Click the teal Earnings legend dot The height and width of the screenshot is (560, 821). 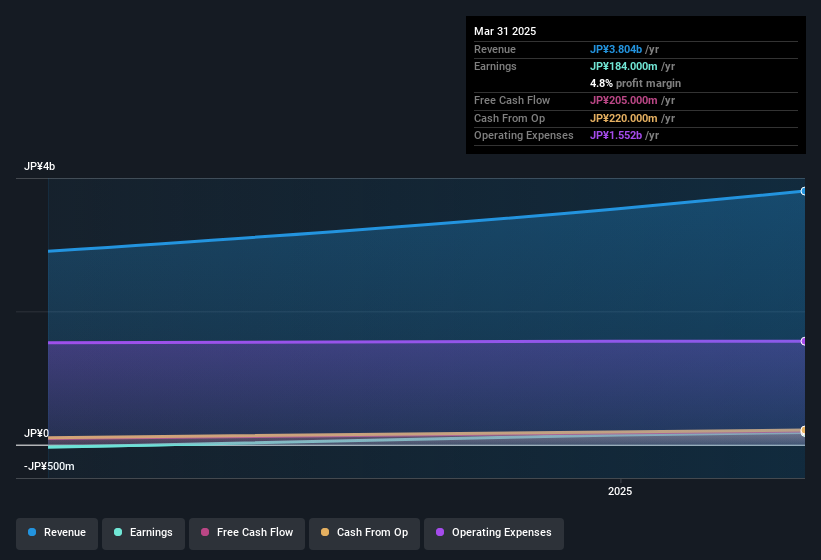118,532
